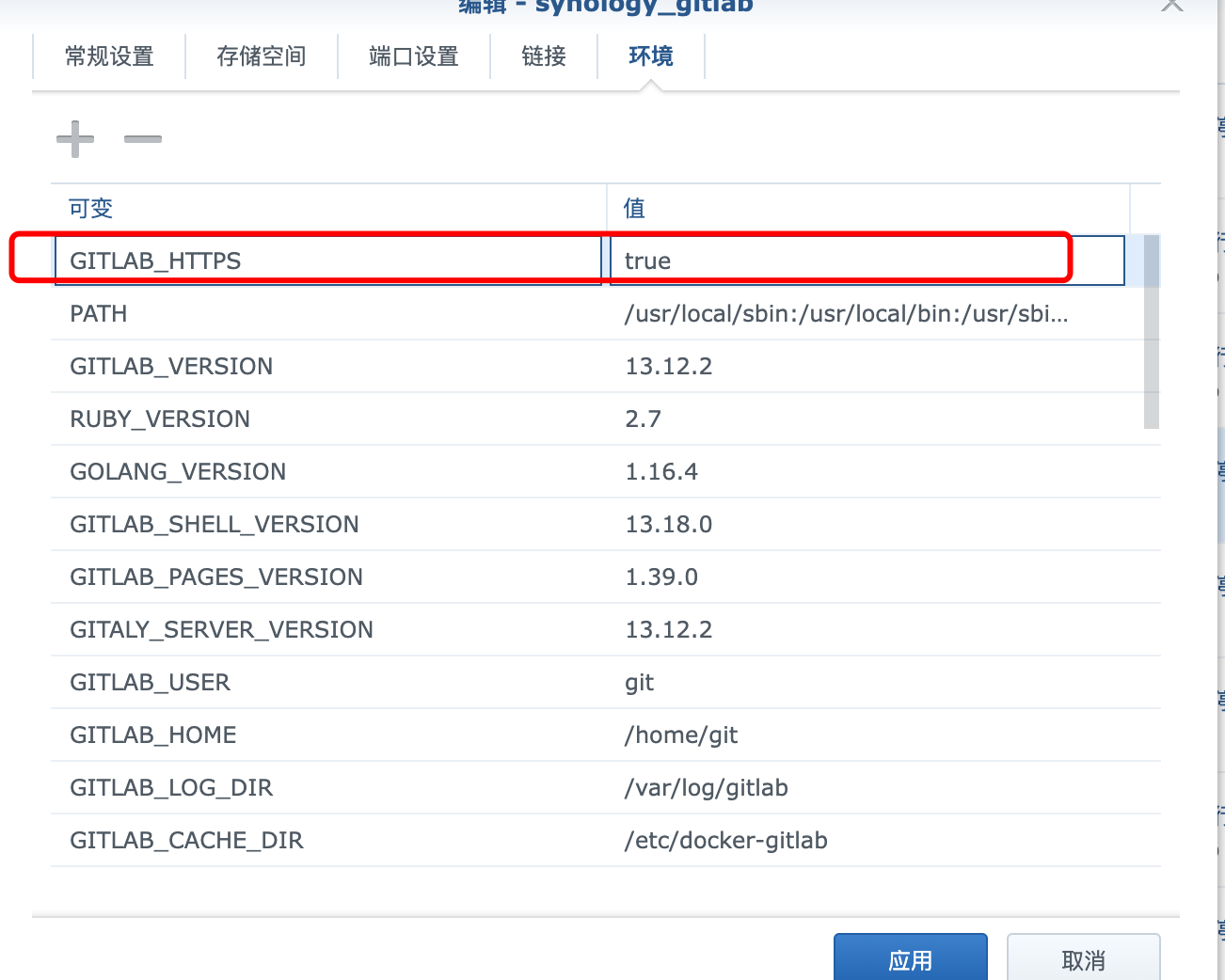Select the GITALY_SERVER_VERSION variable name

(x=222, y=629)
